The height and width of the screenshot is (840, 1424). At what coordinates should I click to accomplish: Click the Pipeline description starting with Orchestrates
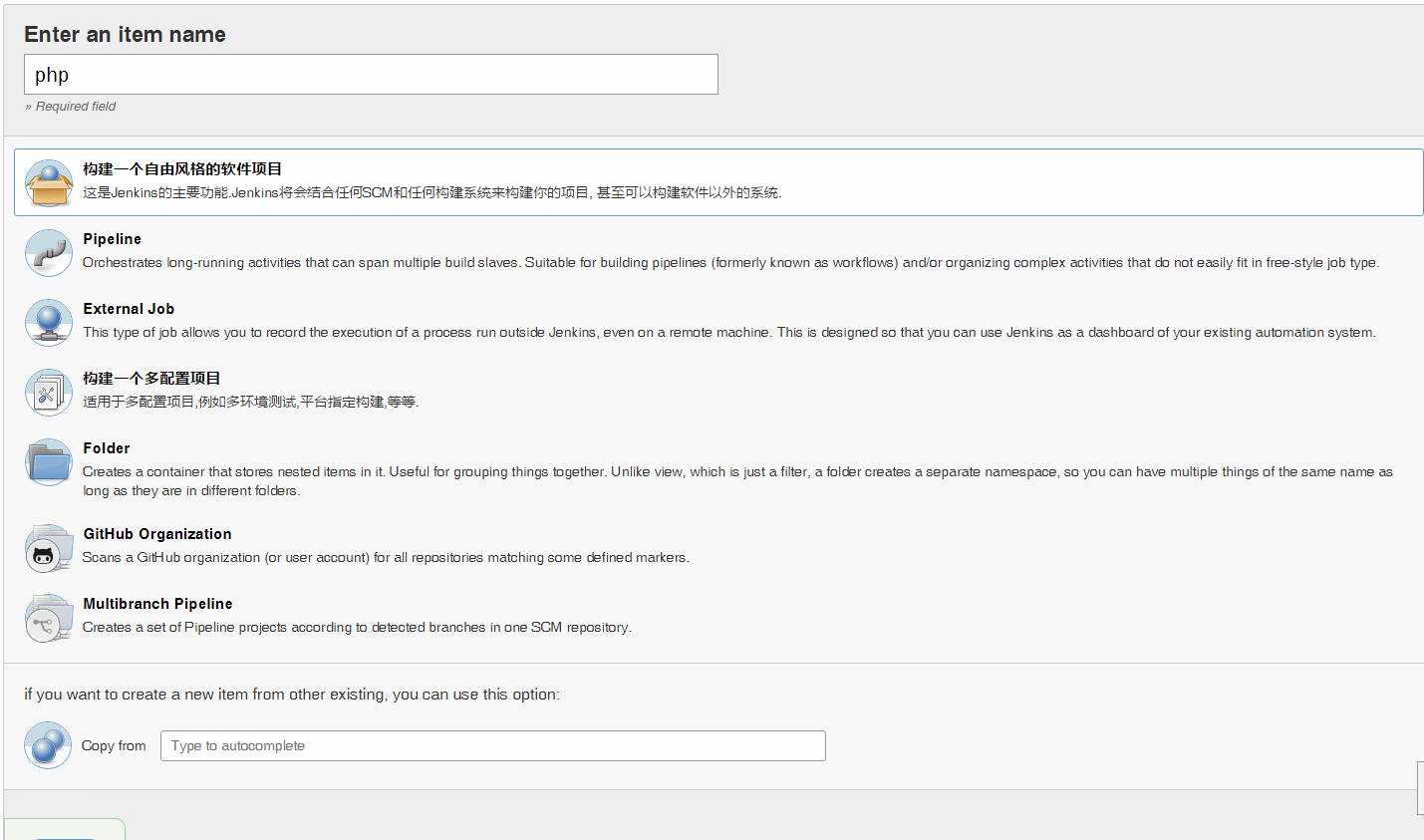click(730, 263)
